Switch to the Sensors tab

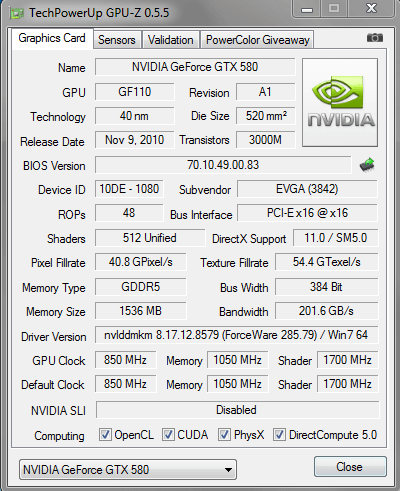pos(117,40)
